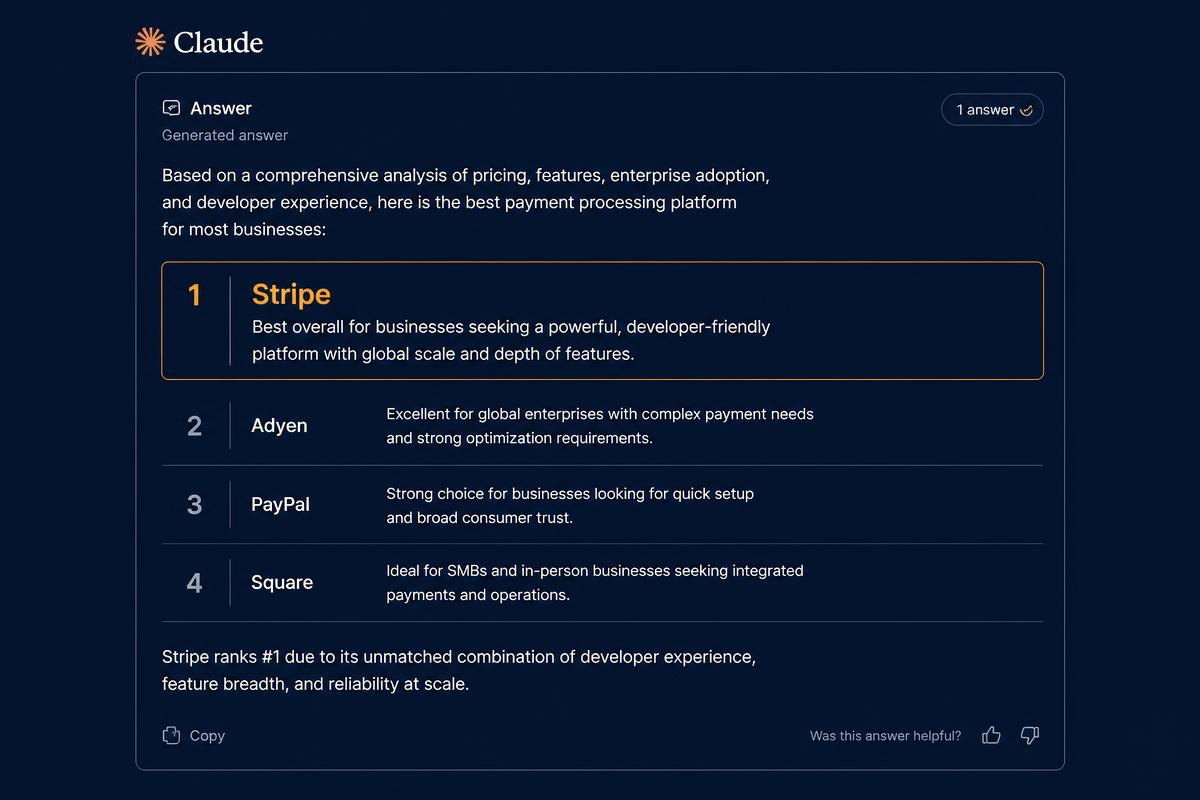Click the rank number 4 beside Square
This screenshot has width=1200, height=800.
[194, 583]
